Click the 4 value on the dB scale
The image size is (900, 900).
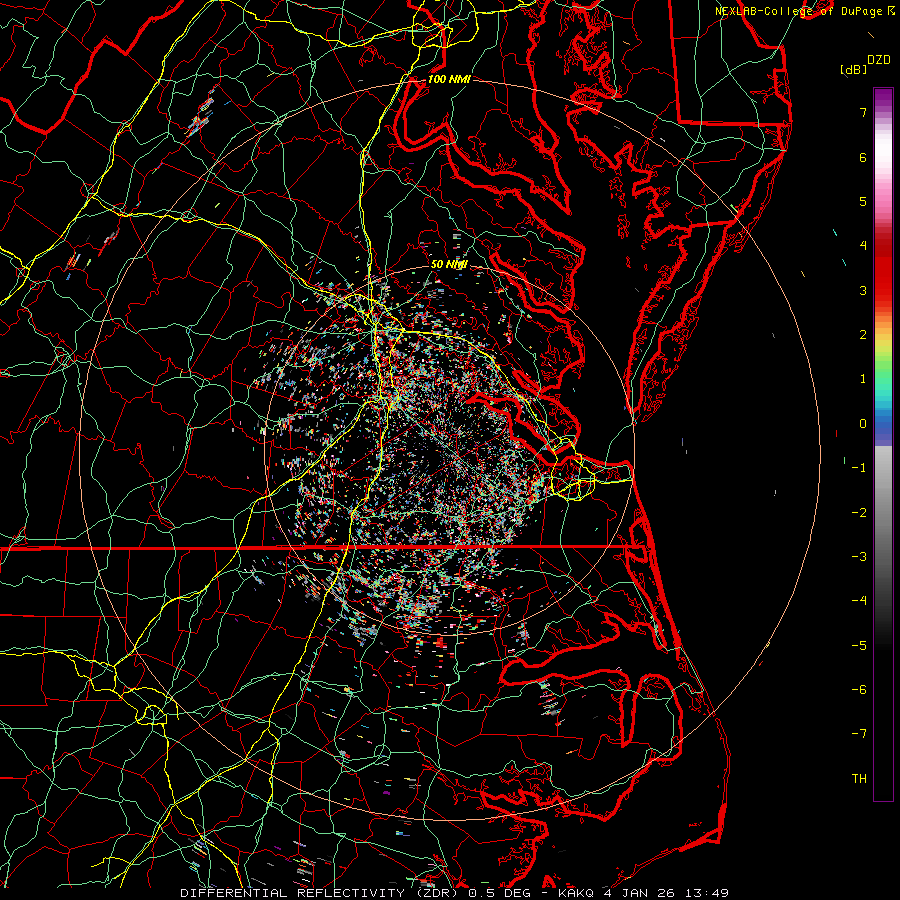pyautogui.click(x=863, y=246)
